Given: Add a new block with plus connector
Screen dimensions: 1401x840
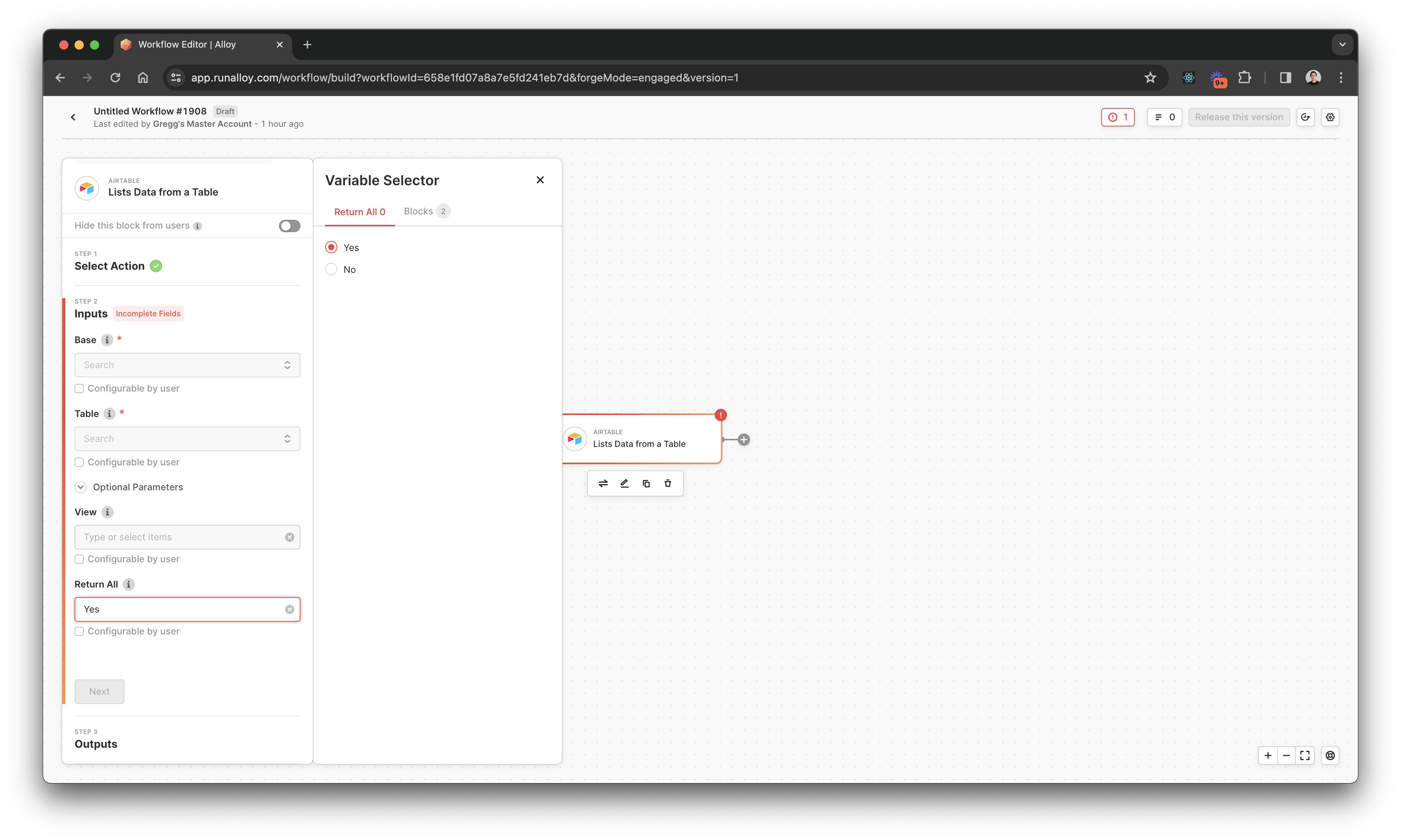Looking at the screenshot, I should (x=744, y=439).
